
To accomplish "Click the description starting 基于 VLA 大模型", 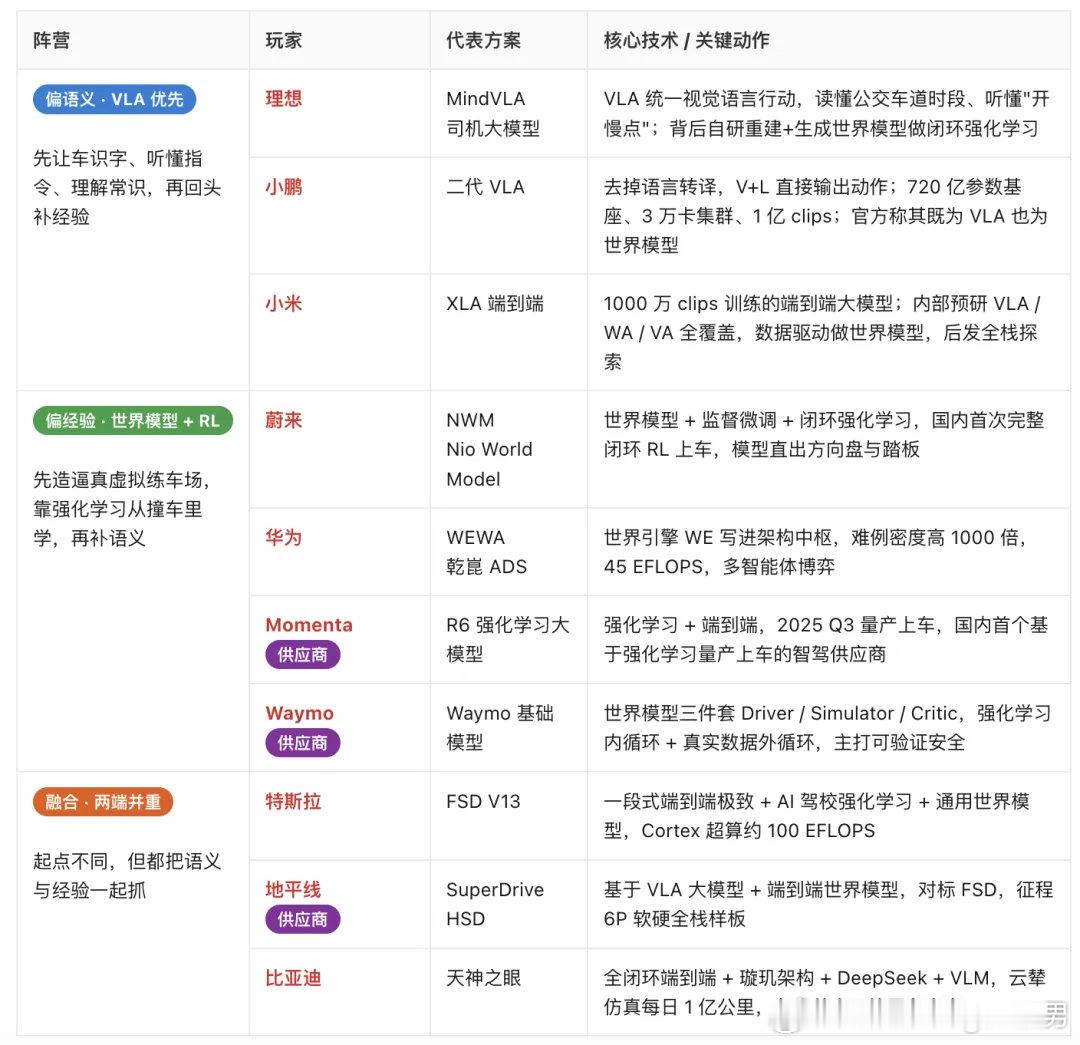I will 829,904.
